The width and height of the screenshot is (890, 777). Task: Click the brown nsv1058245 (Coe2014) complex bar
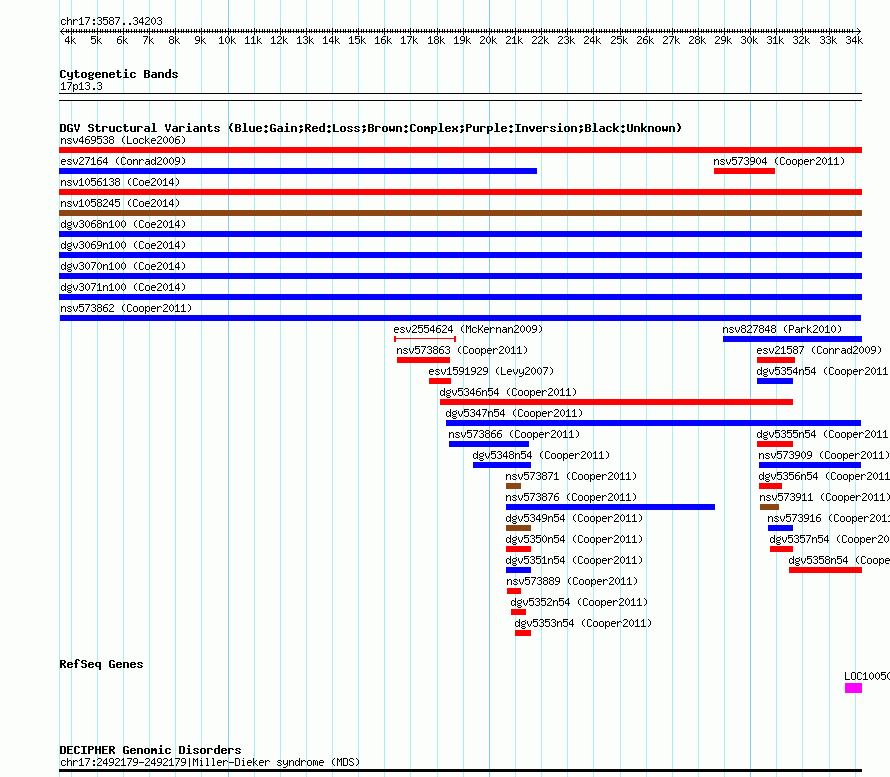pyautogui.click(x=460, y=213)
